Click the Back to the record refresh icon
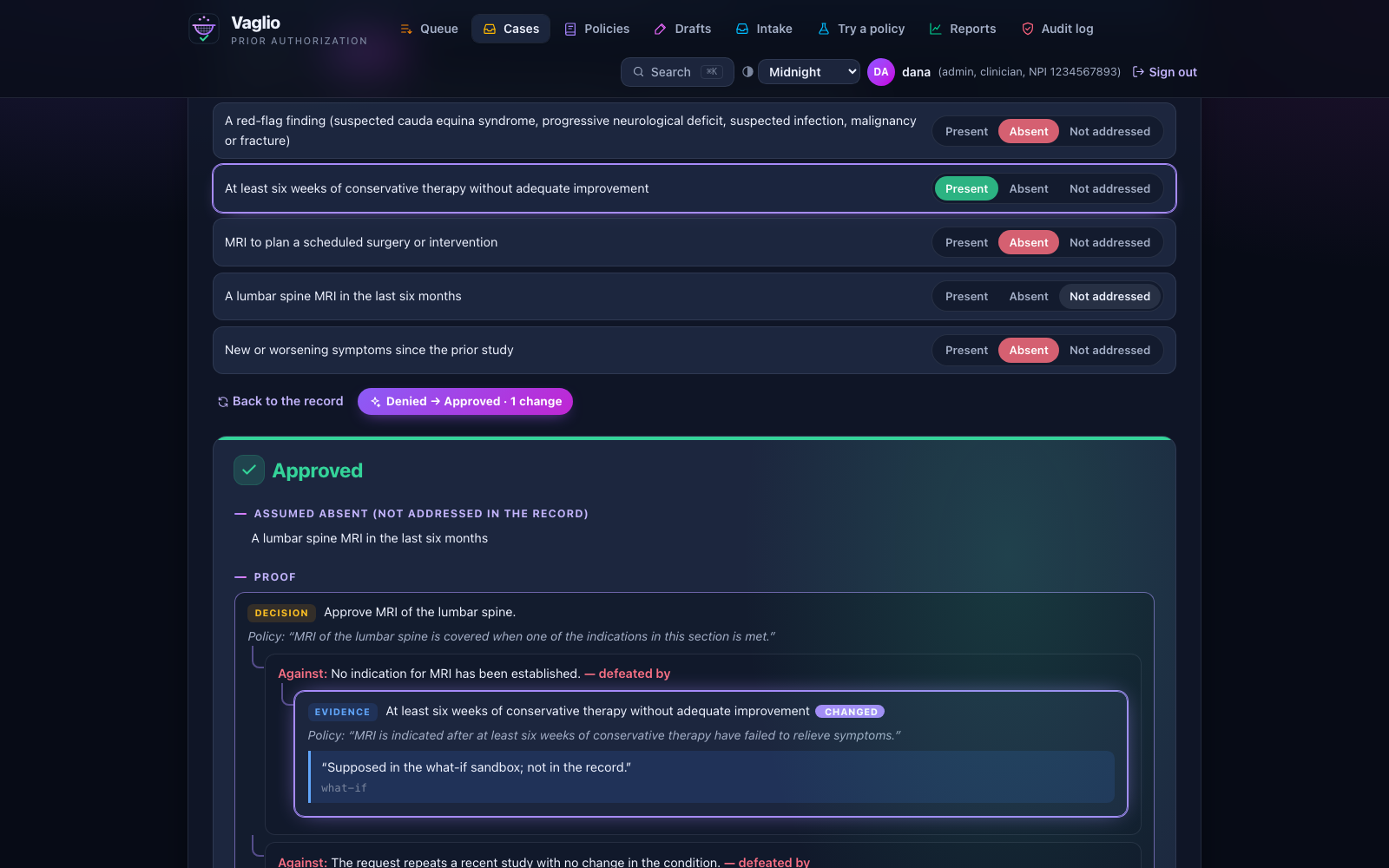This screenshot has height=868, width=1389. coord(223,402)
